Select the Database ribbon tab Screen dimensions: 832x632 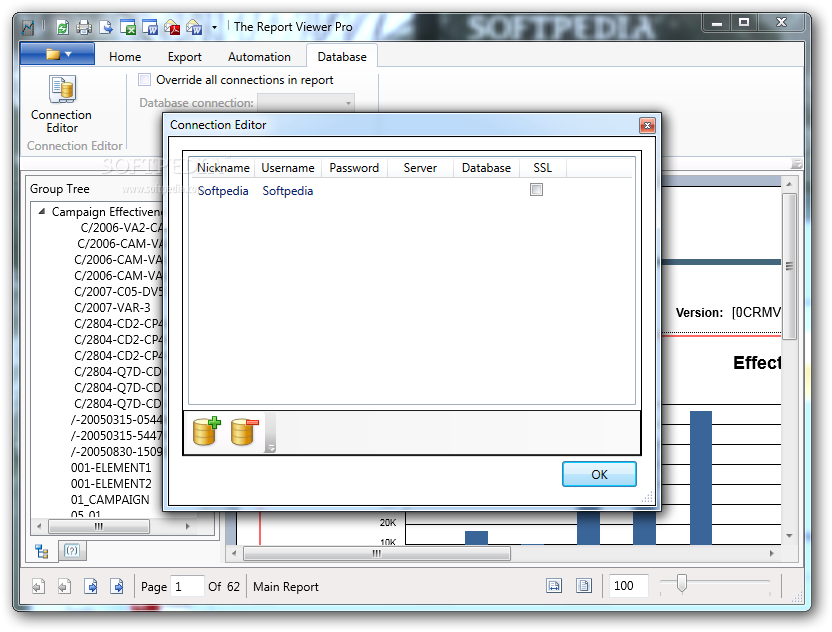(342, 57)
